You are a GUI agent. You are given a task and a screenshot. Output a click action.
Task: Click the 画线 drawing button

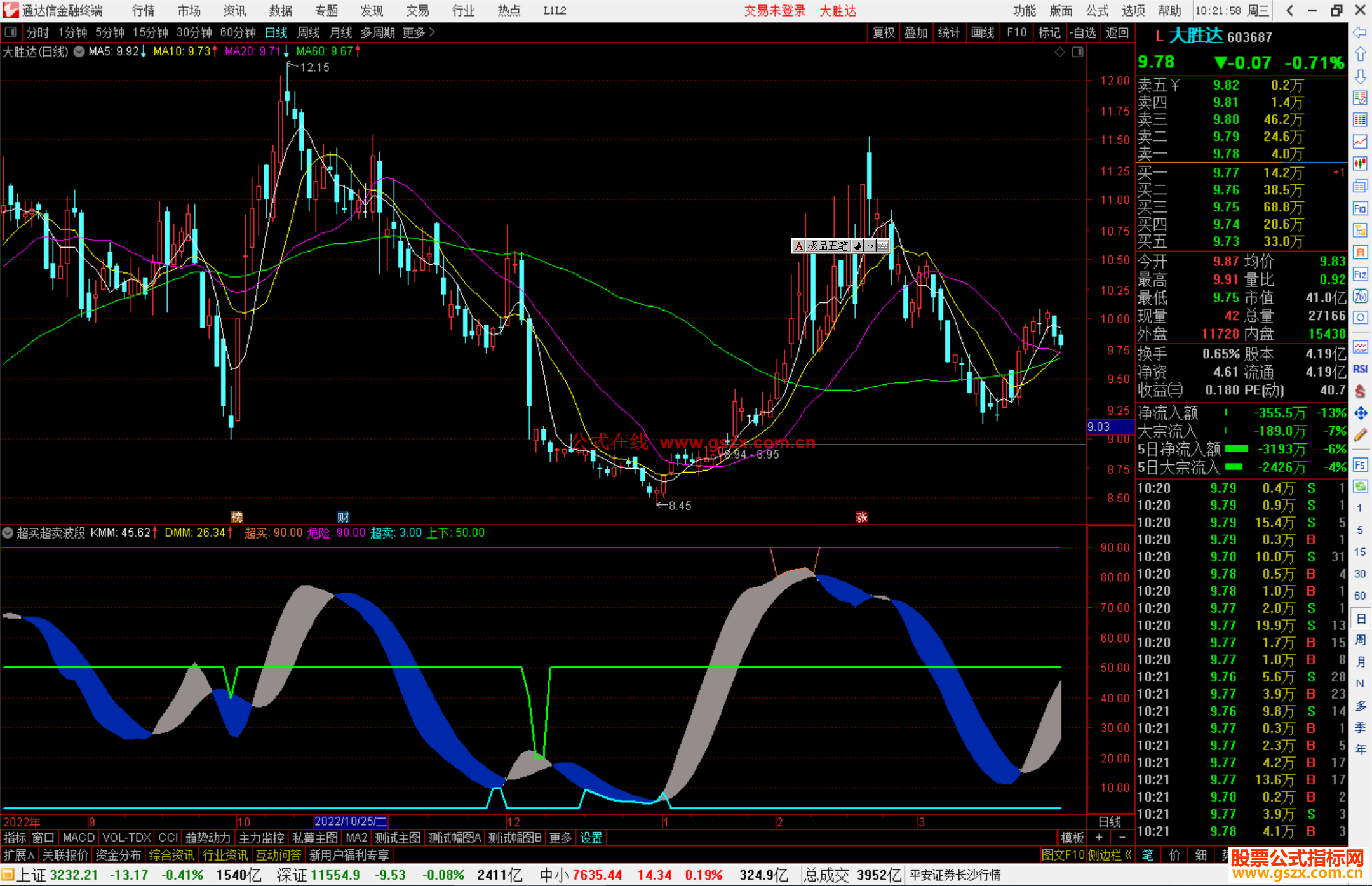pos(983,32)
